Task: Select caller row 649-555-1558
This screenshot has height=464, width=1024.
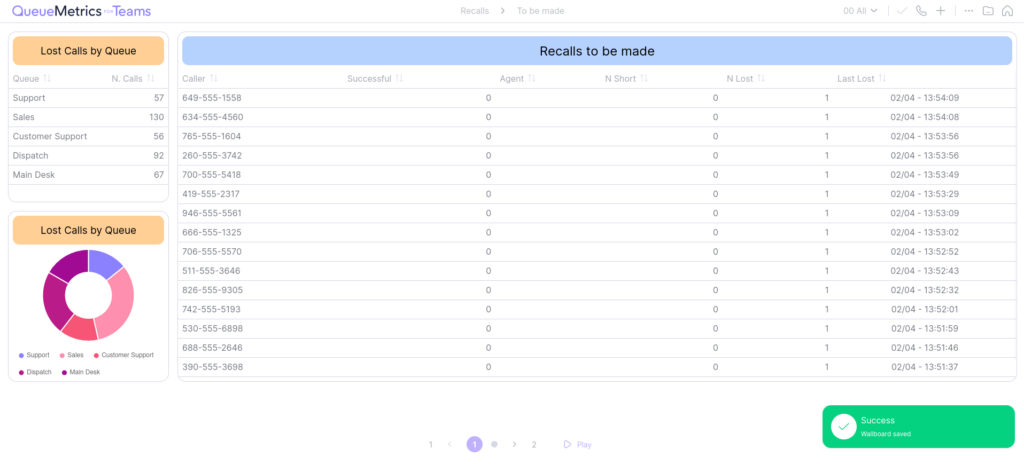Action: coord(212,98)
